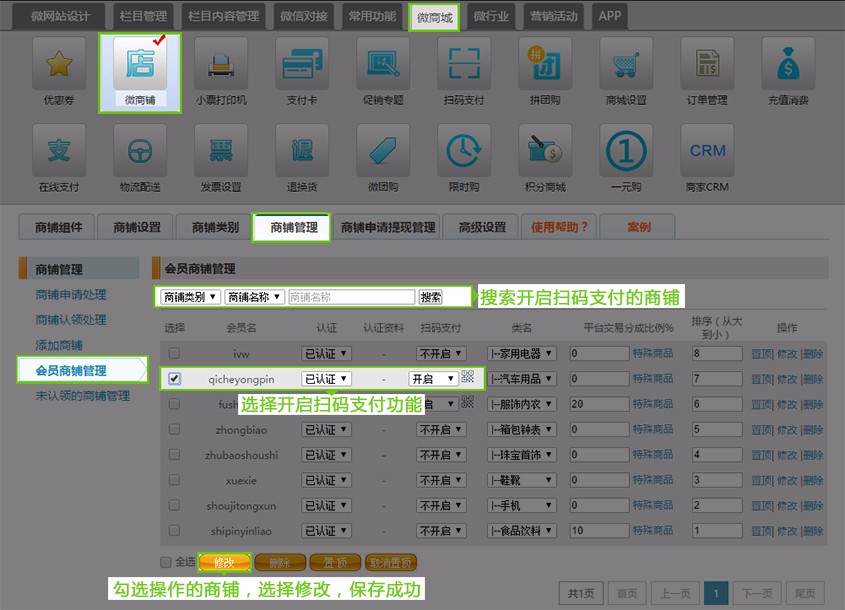Click the commission ratio field showing 20

(599, 404)
